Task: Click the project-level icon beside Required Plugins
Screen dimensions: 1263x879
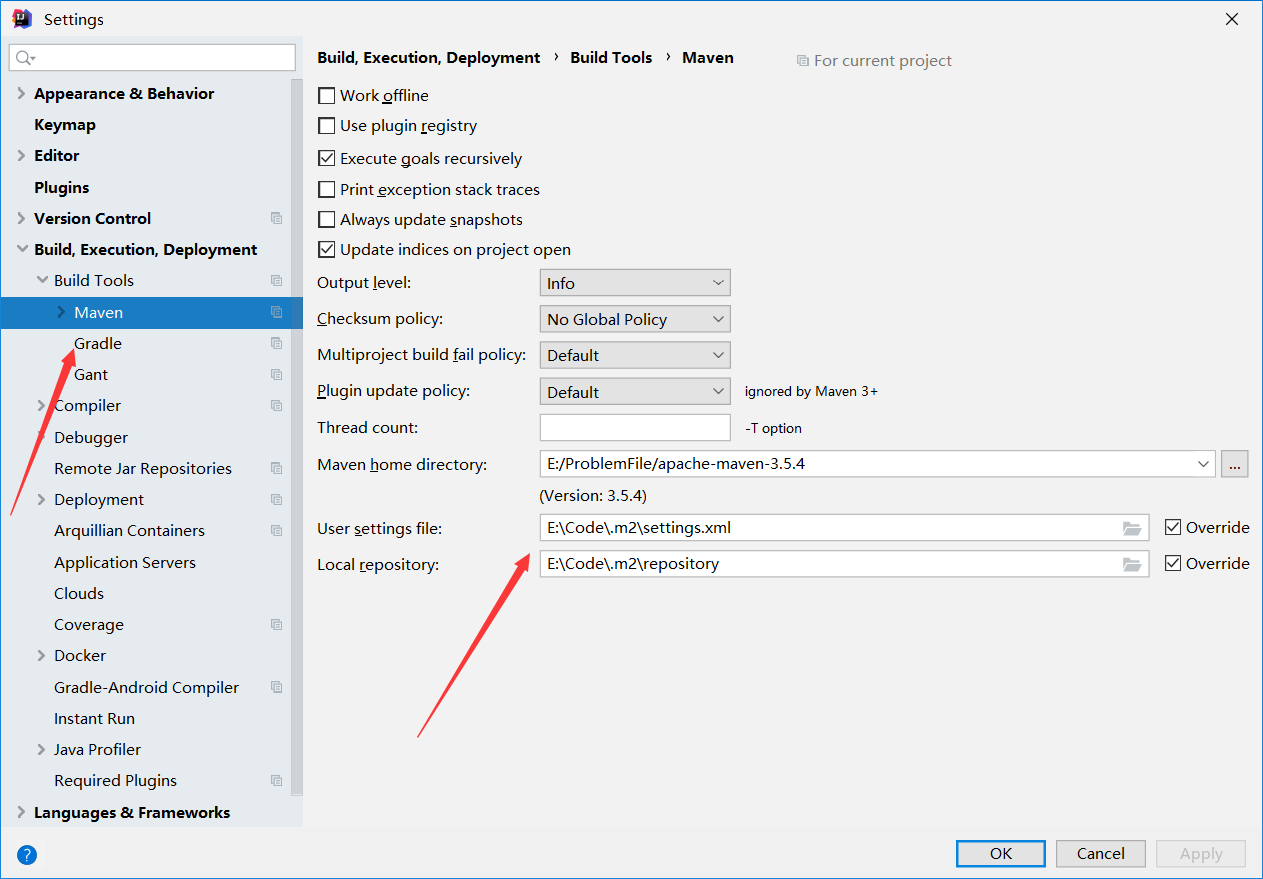Action: click(277, 780)
